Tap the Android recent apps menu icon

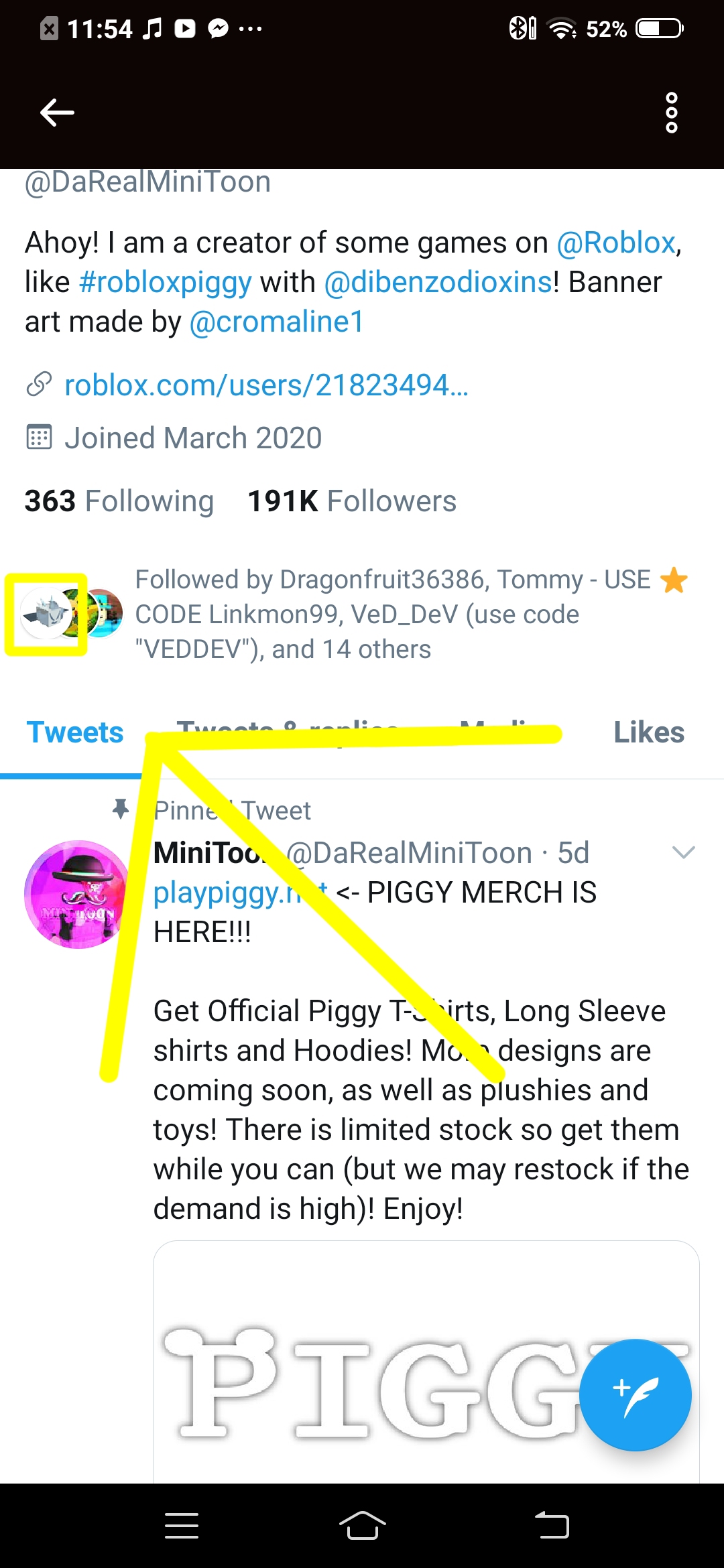182,1526
